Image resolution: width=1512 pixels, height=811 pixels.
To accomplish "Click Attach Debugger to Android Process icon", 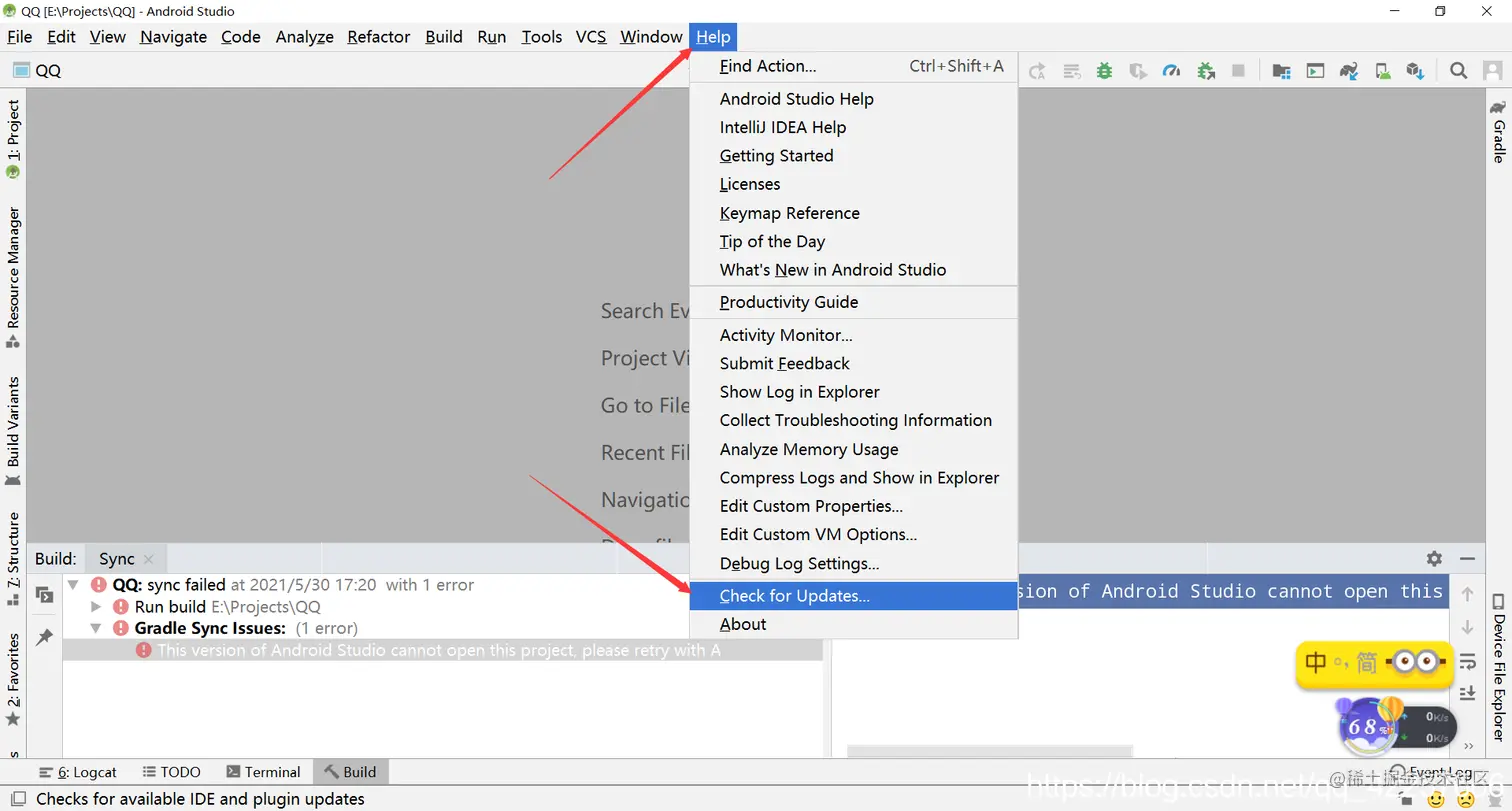I will [x=1205, y=70].
